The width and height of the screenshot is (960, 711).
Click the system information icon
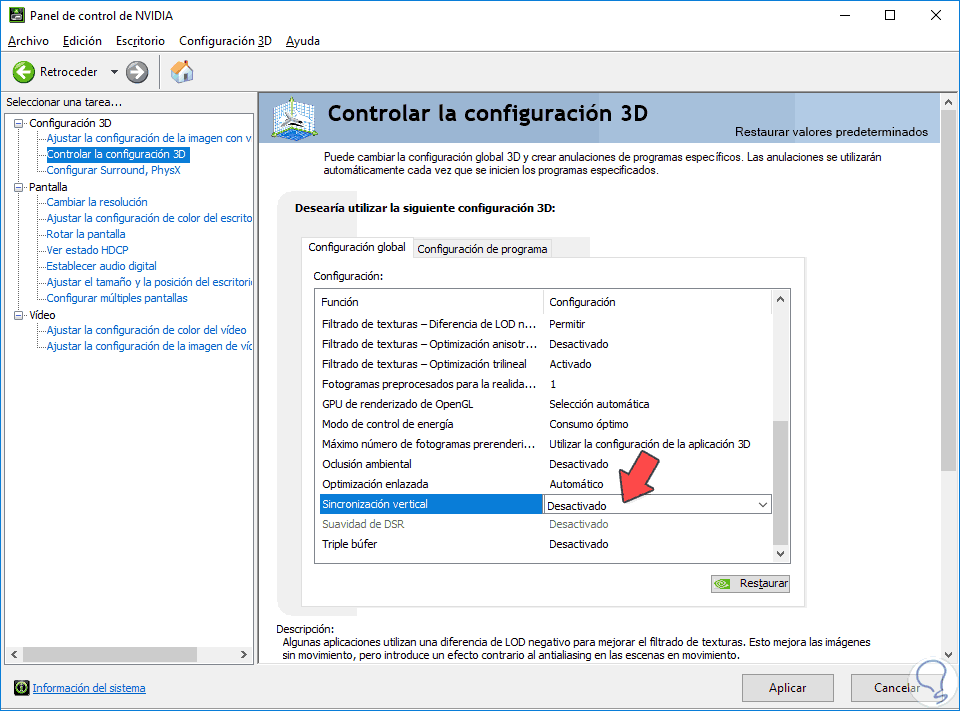[21, 688]
